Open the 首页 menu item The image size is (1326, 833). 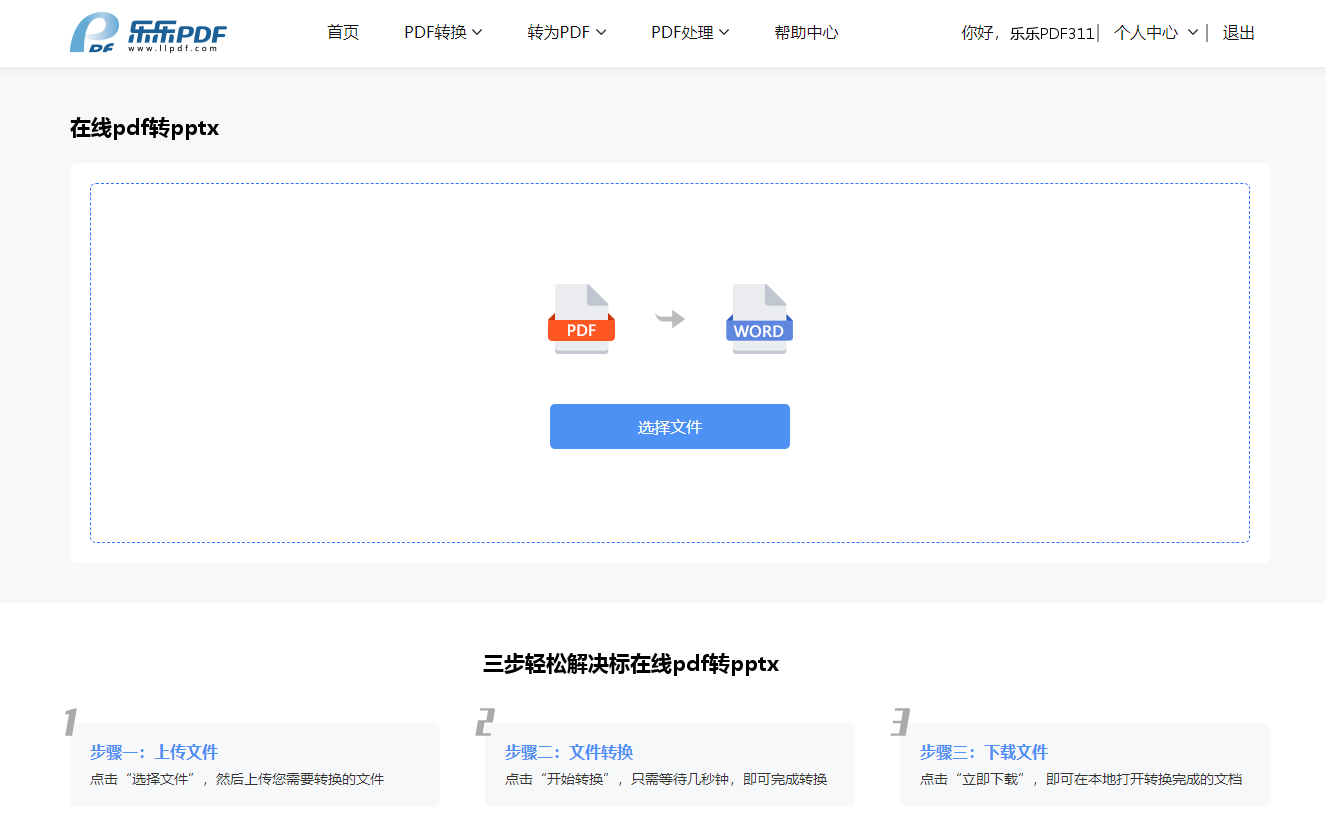click(x=343, y=33)
